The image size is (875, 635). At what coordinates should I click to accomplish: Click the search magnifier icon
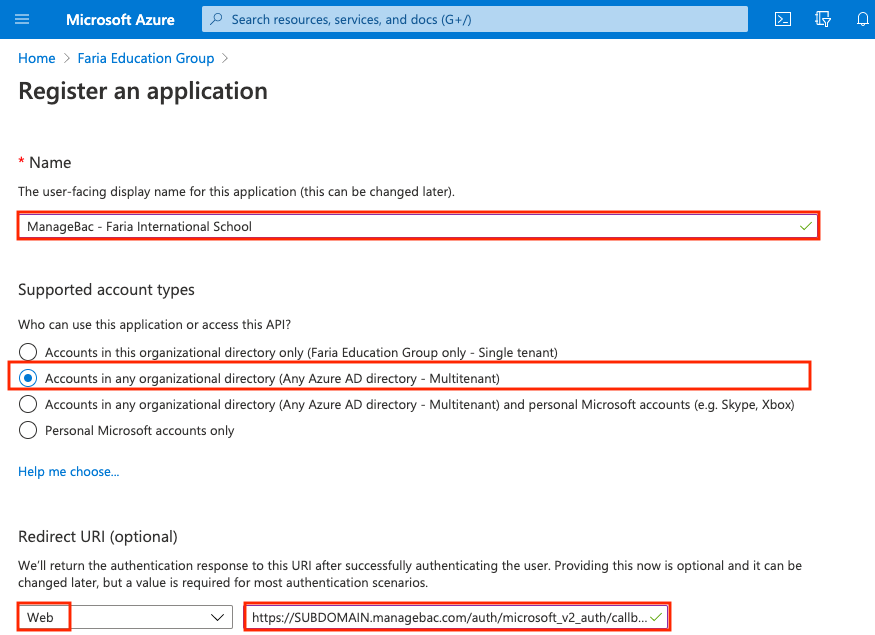[x=216, y=20]
